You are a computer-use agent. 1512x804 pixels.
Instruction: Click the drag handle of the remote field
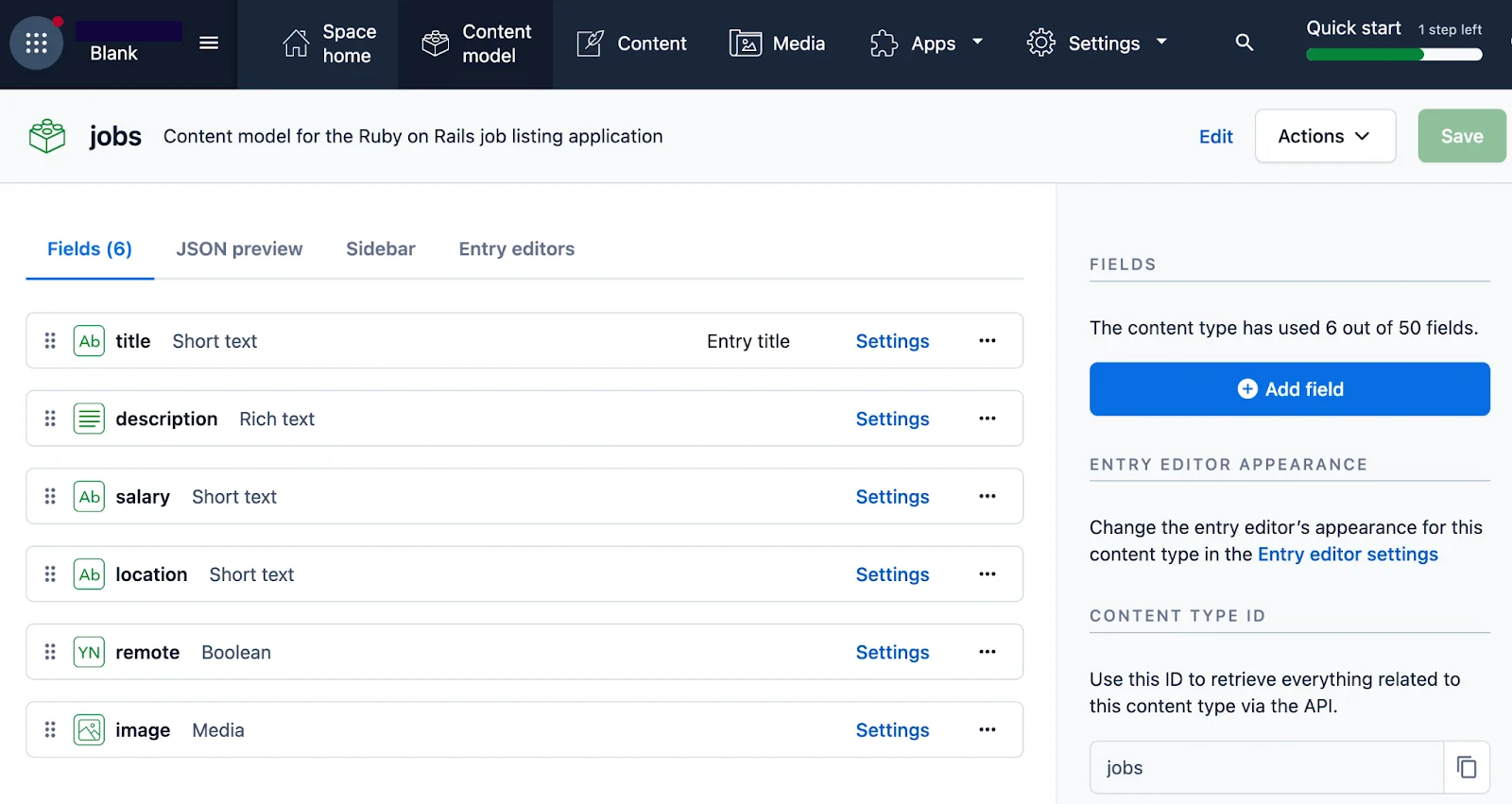pos(50,652)
